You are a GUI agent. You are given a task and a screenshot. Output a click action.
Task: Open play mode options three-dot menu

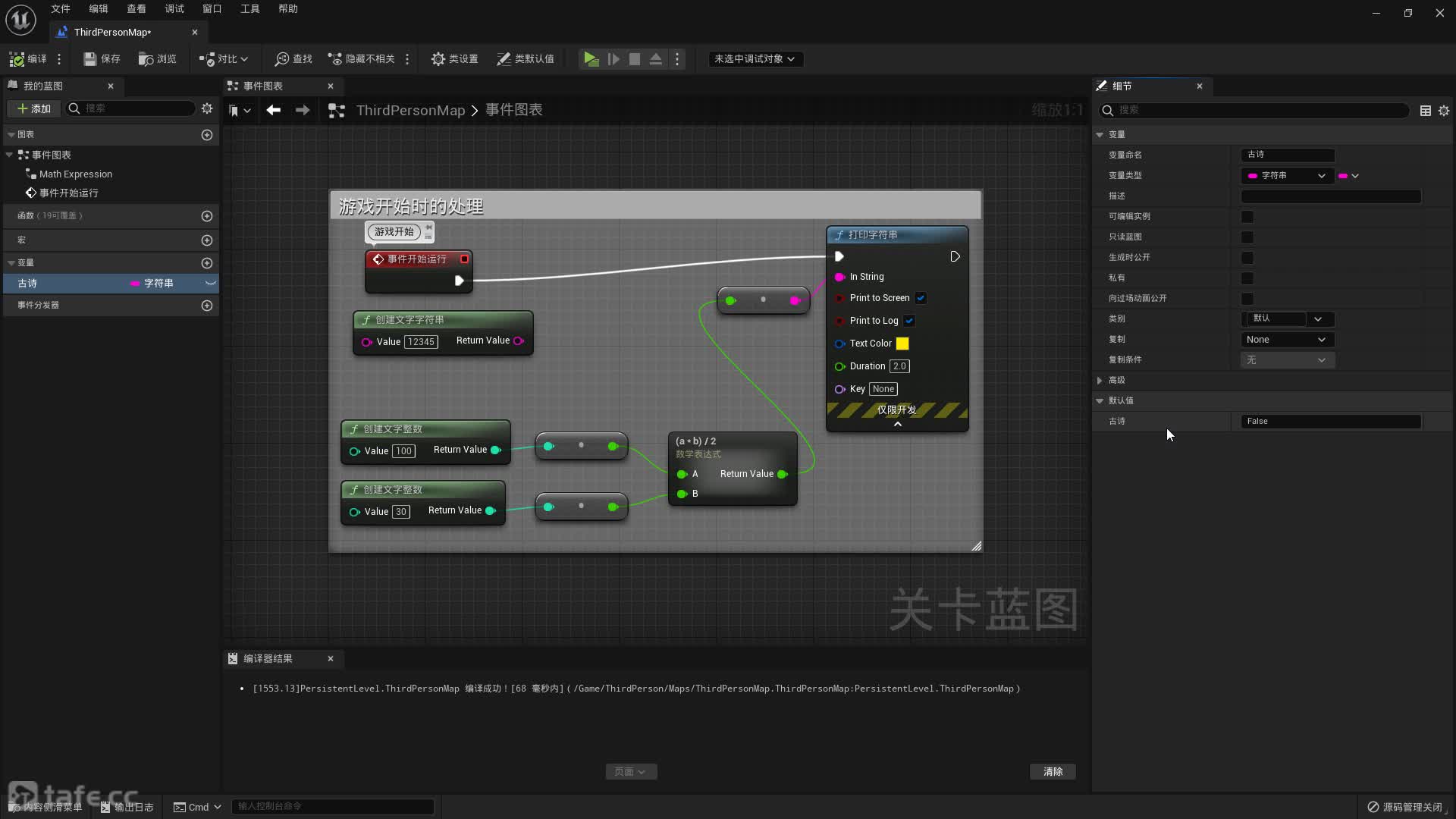[x=677, y=59]
